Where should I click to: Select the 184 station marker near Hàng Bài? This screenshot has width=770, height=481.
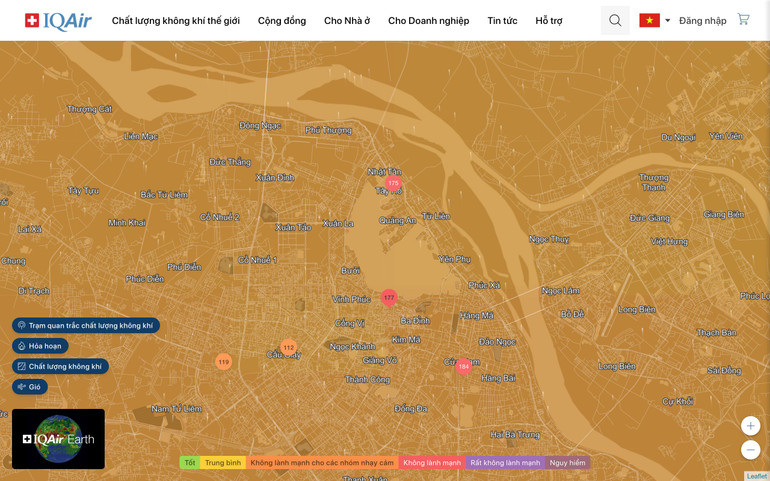463,367
